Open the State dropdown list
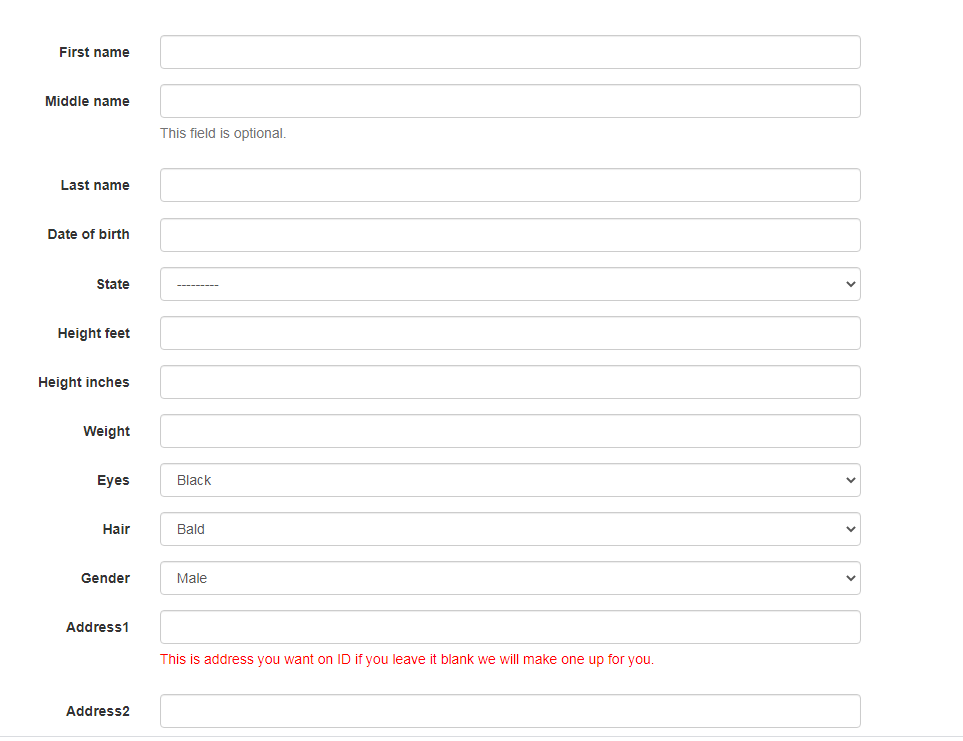This screenshot has height=741, width=963. (x=510, y=284)
